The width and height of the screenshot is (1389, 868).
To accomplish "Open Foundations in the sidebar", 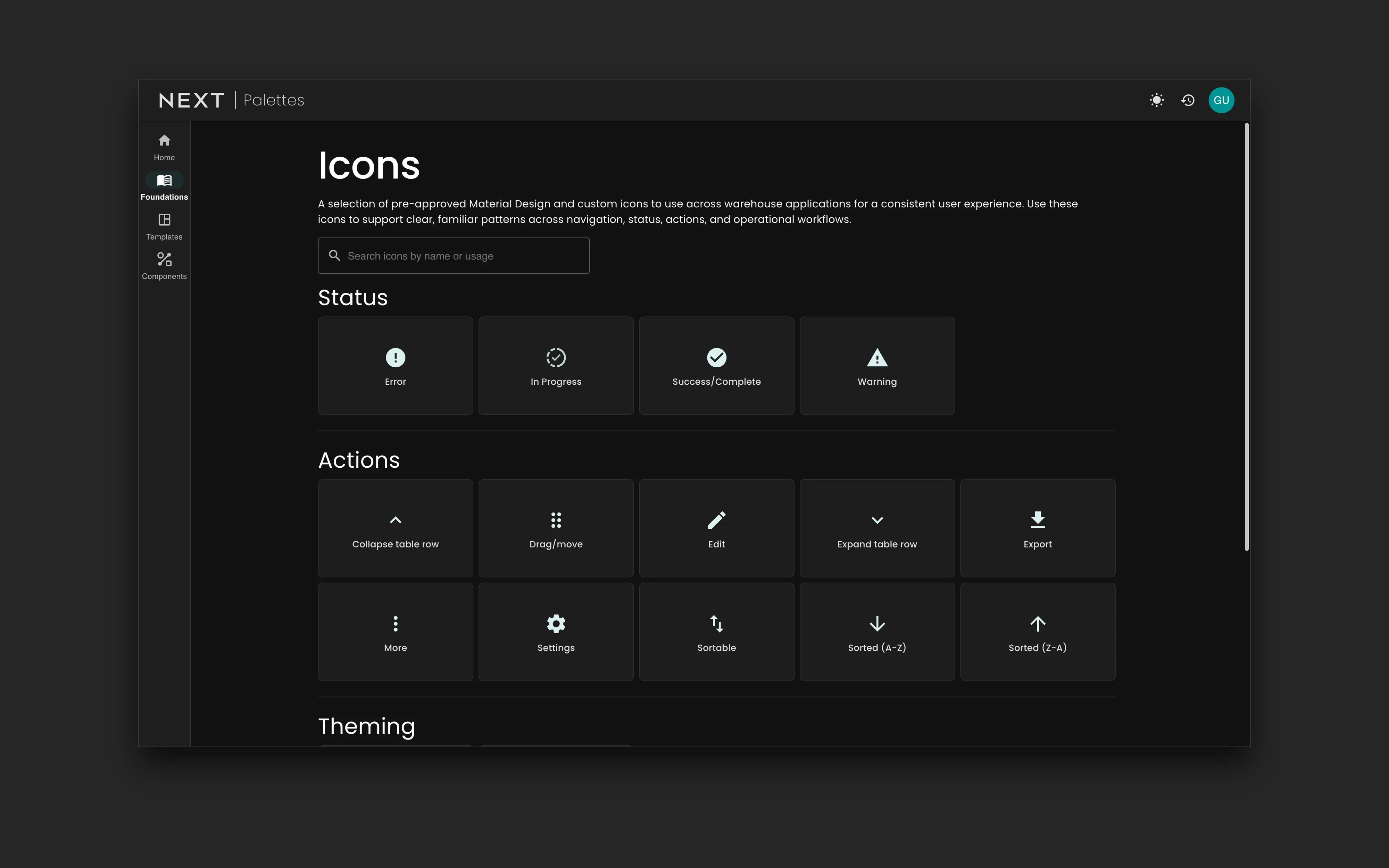I will 164,186.
